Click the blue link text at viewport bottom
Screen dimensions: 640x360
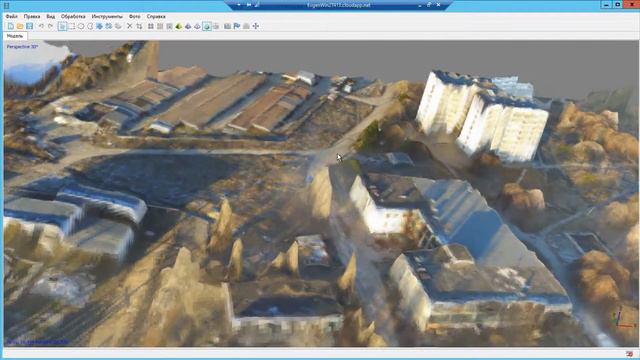click(x=38, y=342)
